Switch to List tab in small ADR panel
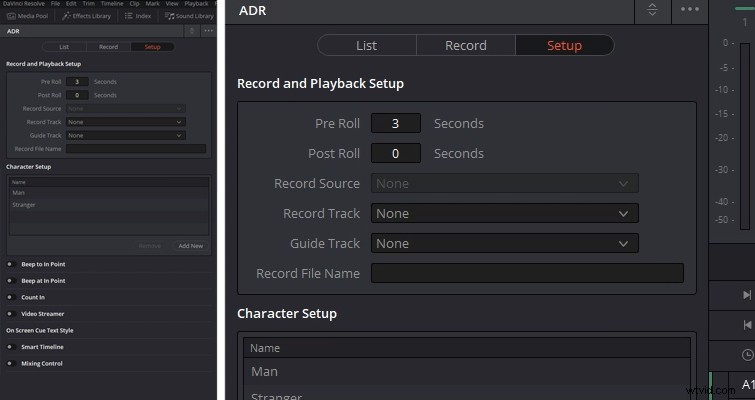Screen dimensions: 755x400 (x=64, y=47)
